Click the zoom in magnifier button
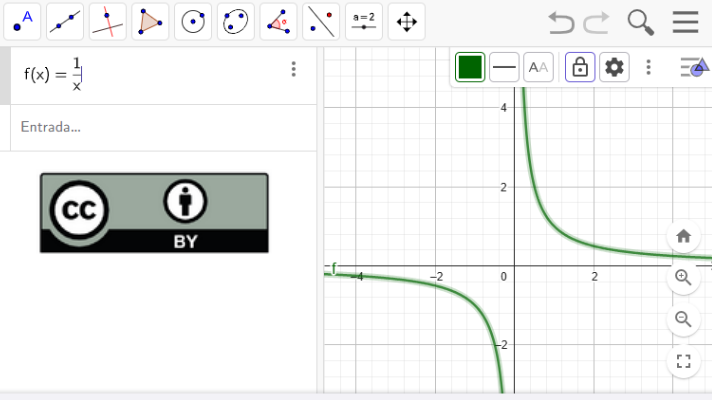The height and width of the screenshot is (403, 727). click(x=684, y=277)
